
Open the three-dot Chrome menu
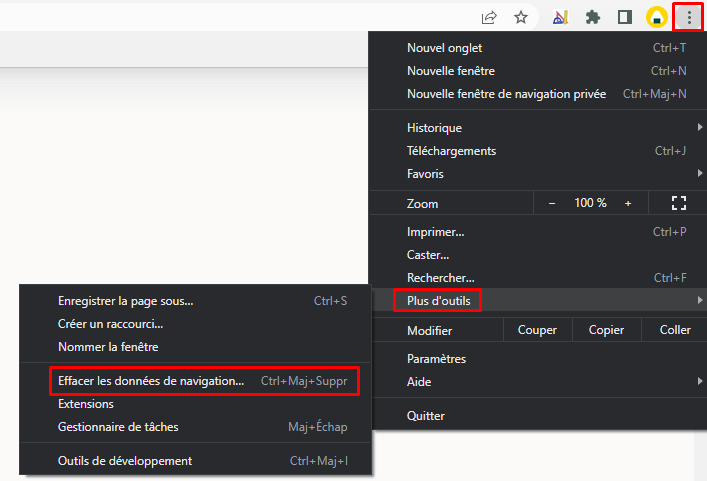click(x=689, y=17)
